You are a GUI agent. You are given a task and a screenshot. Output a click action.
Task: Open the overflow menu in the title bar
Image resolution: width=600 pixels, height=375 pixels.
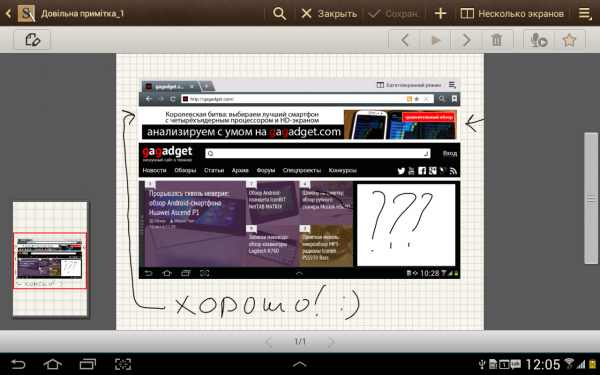tap(584, 14)
